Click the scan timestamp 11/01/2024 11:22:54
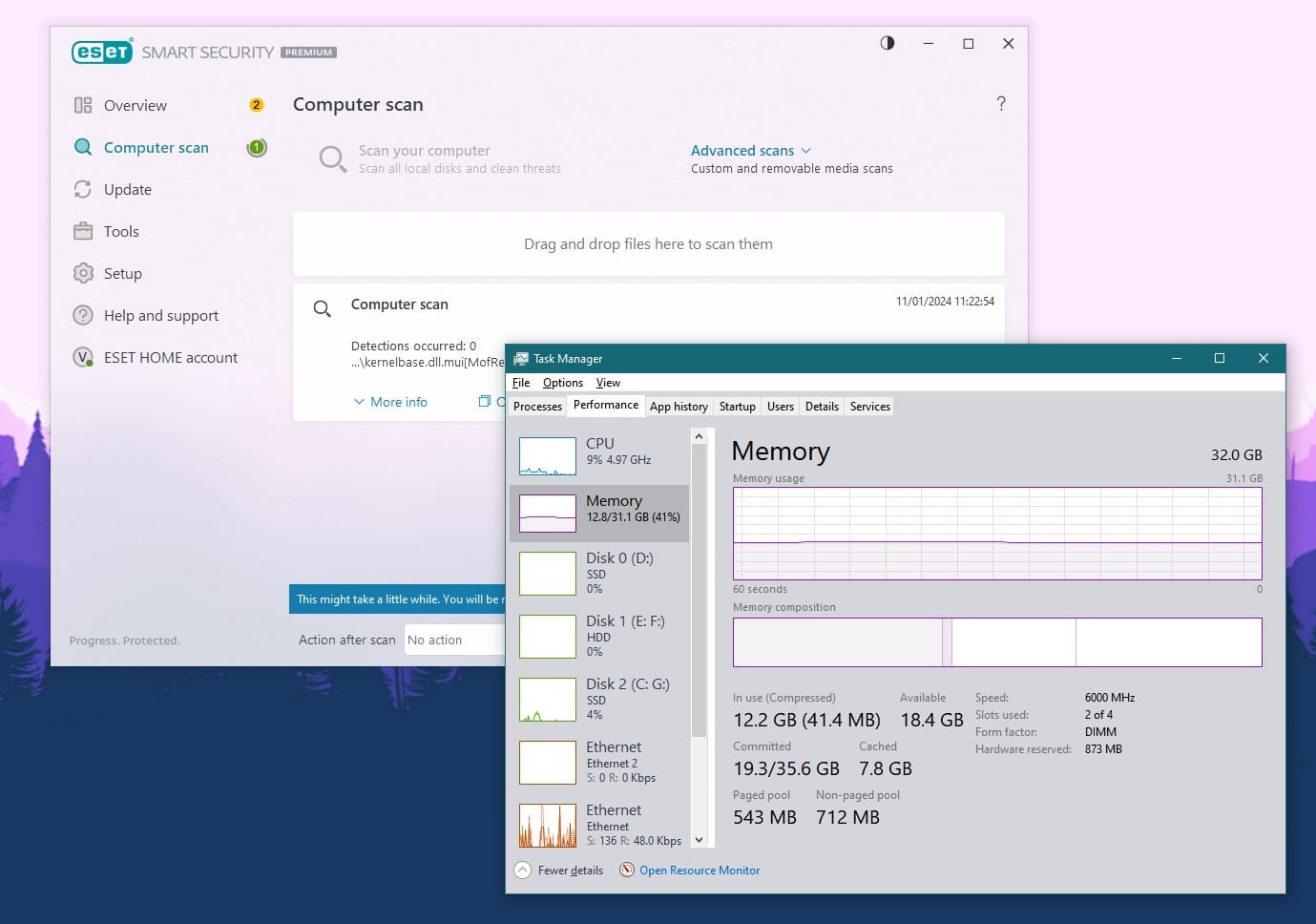This screenshot has height=924, width=1316. pyautogui.click(x=945, y=302)
